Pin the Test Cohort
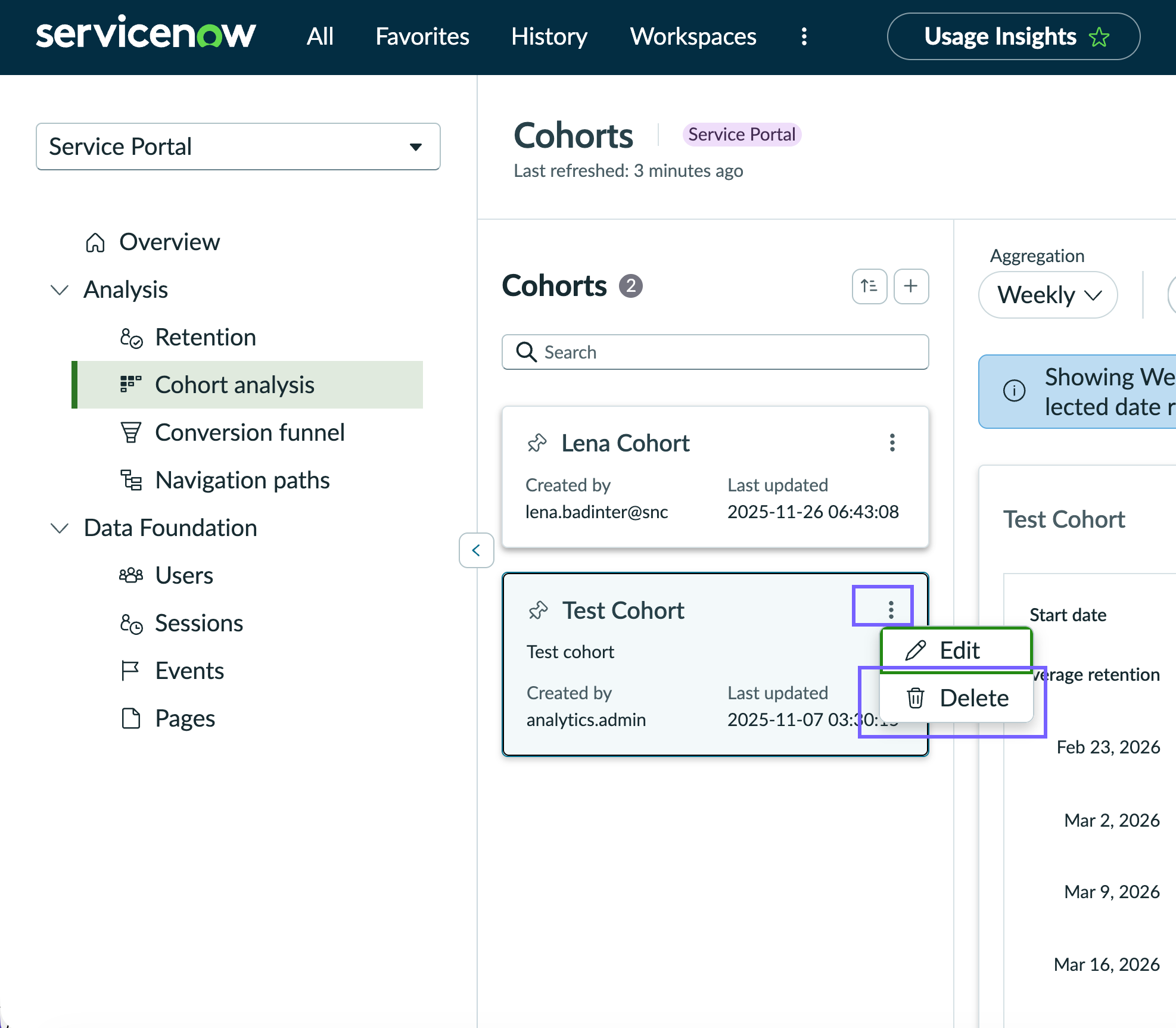The height and width of the screenshot is (1028, 1176). point(538,610)
